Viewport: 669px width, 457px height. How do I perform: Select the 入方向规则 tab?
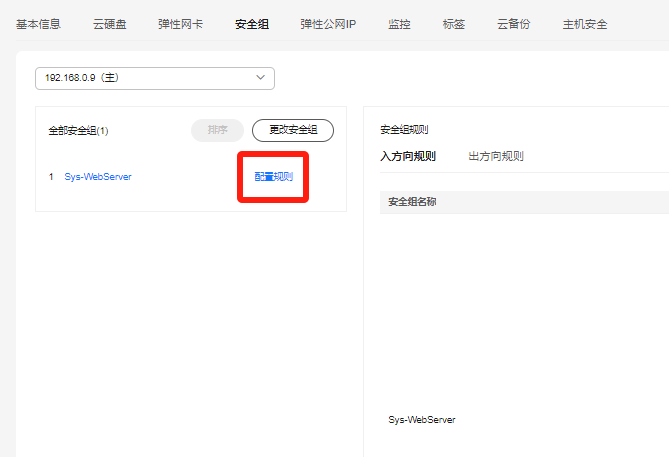point(408,156)
